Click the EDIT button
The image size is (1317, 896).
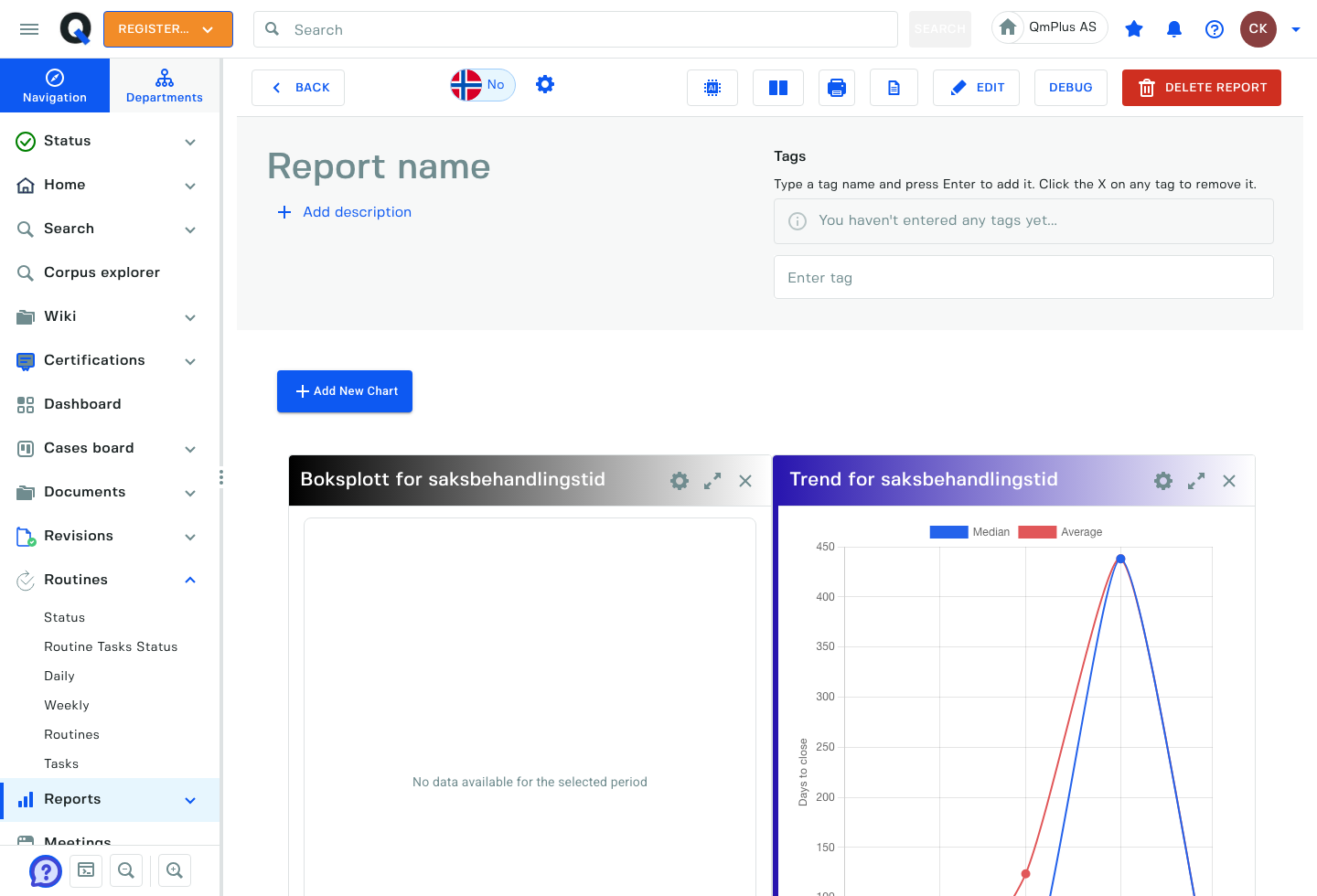[976, 88]
